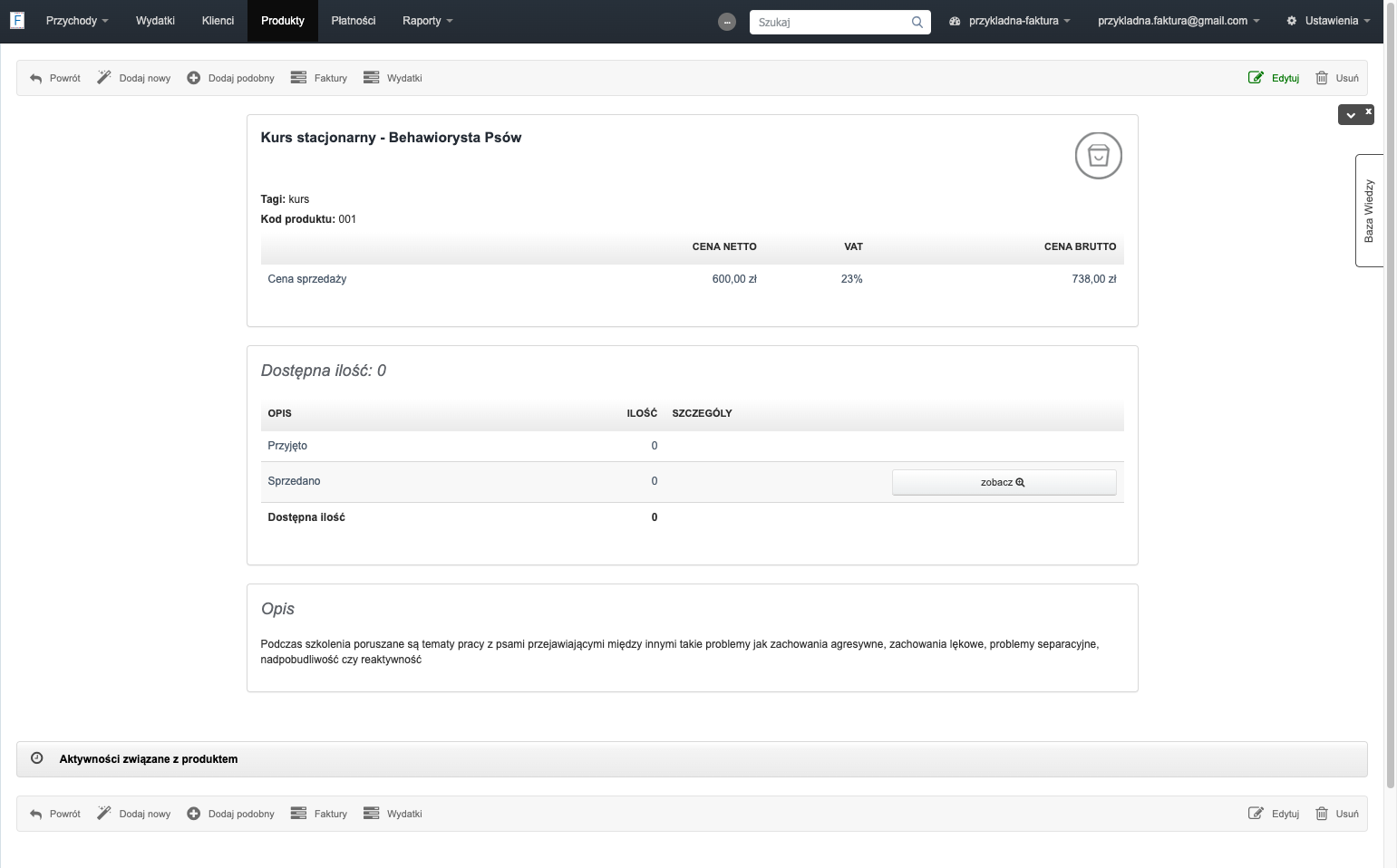Open the Raporty dropdown menu
The height and width of the screenshot is (868, 1397).
point(428,21)
